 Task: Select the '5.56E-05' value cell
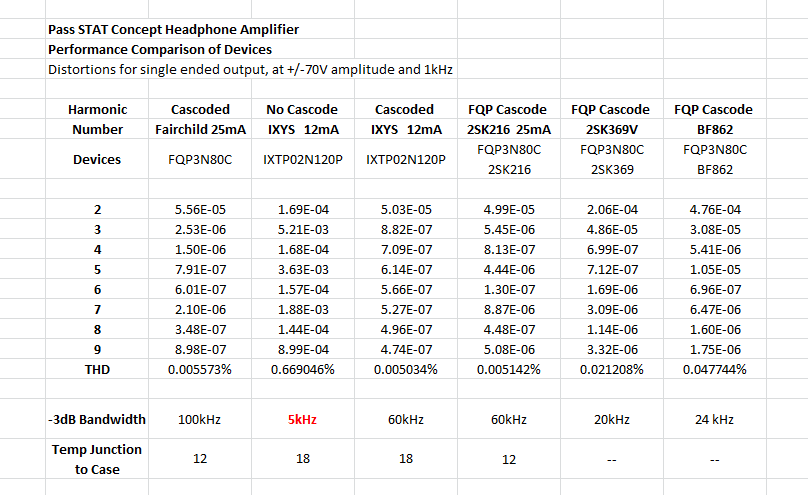point(200,210)
